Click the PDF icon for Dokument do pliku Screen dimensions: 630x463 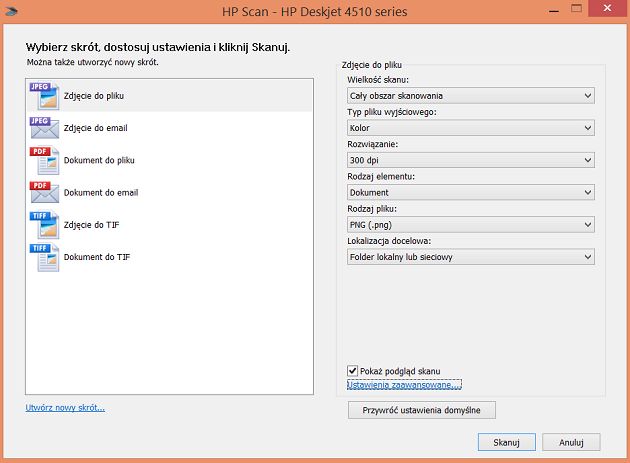pyautogui.click(x=44, y=160)
